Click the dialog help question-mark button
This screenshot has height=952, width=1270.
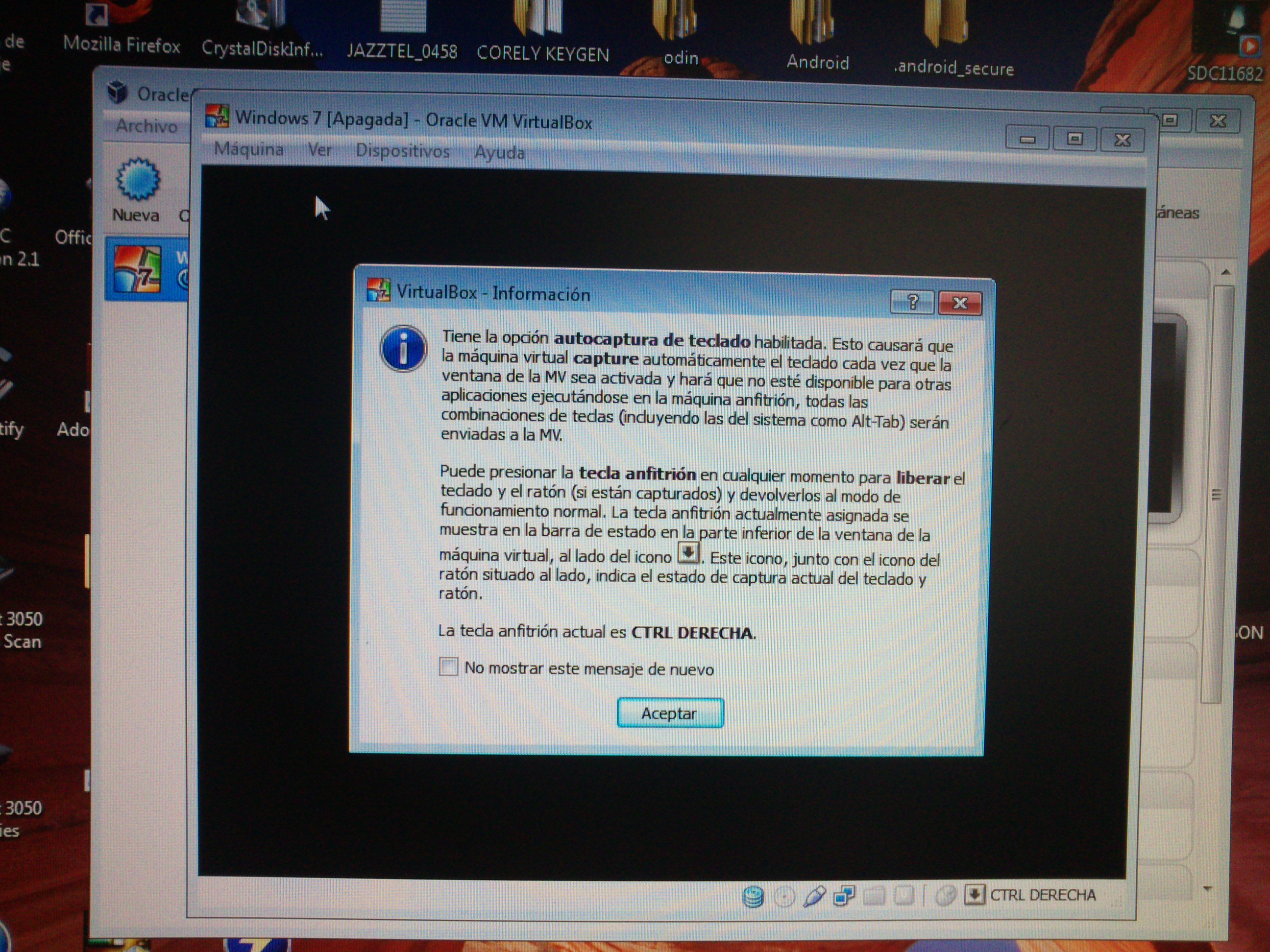[912, 302]
